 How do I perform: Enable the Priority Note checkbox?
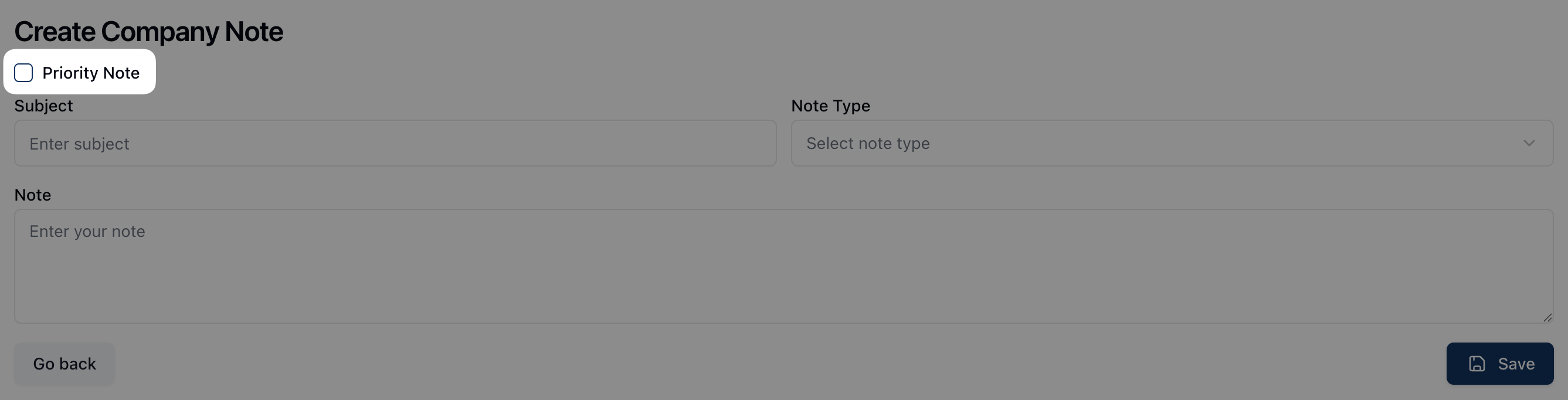pyautogui.click(x=23, y=73)
